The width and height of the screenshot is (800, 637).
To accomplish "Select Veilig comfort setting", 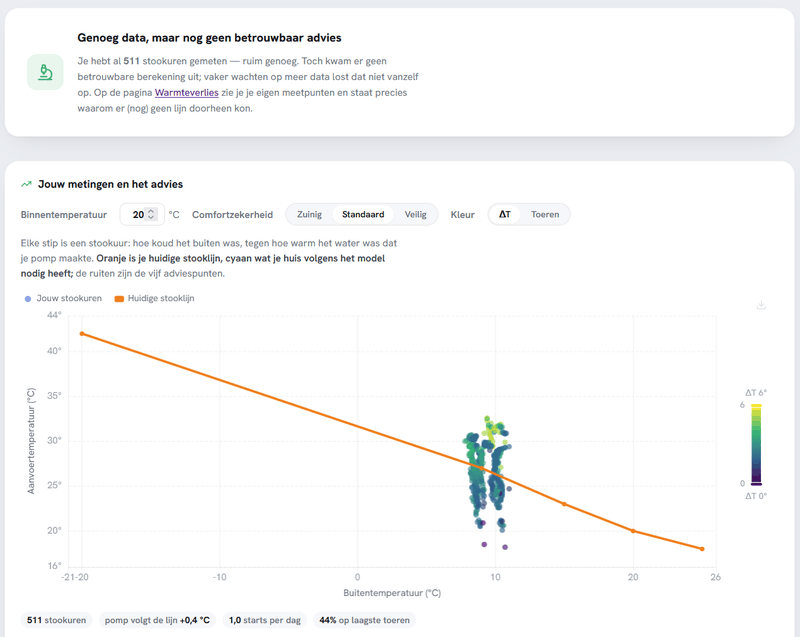I will pos(415,215).
